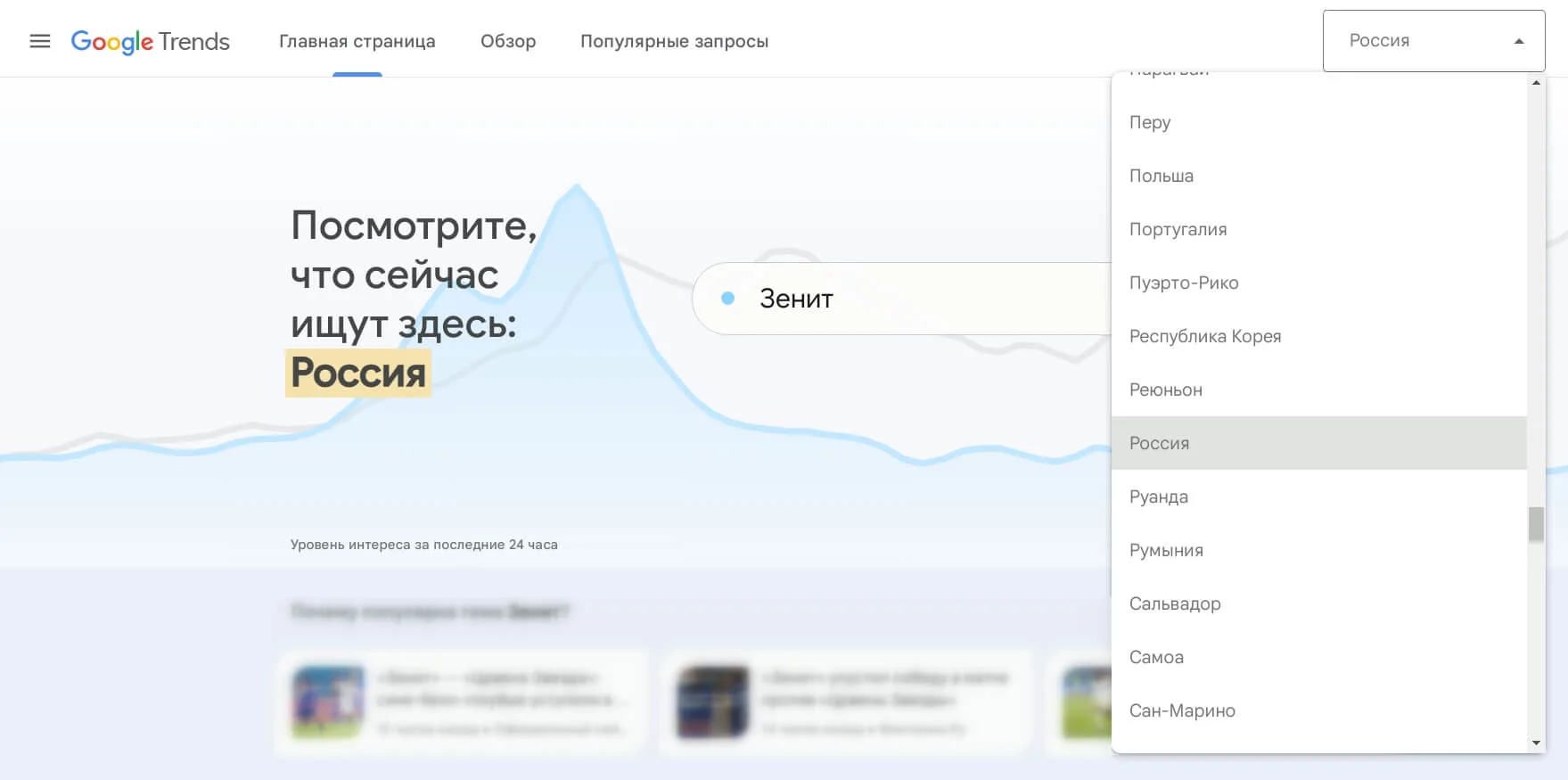
Task: Open the first Зенит news thumbnail
Action: [x=328, y=702]
